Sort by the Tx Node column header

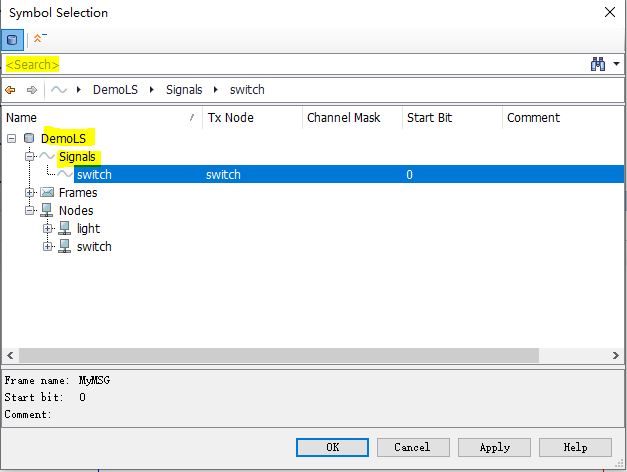click(252, 118)
